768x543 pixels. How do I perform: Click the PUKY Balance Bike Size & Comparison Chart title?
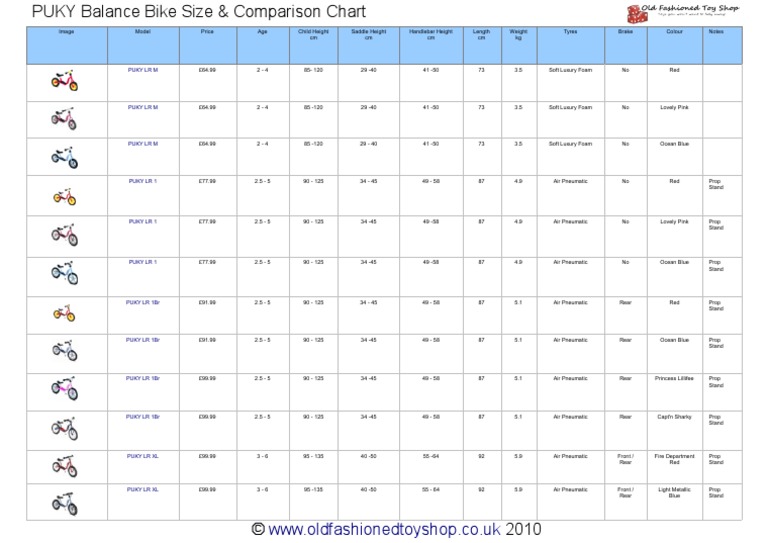click(x=199, y=11)
